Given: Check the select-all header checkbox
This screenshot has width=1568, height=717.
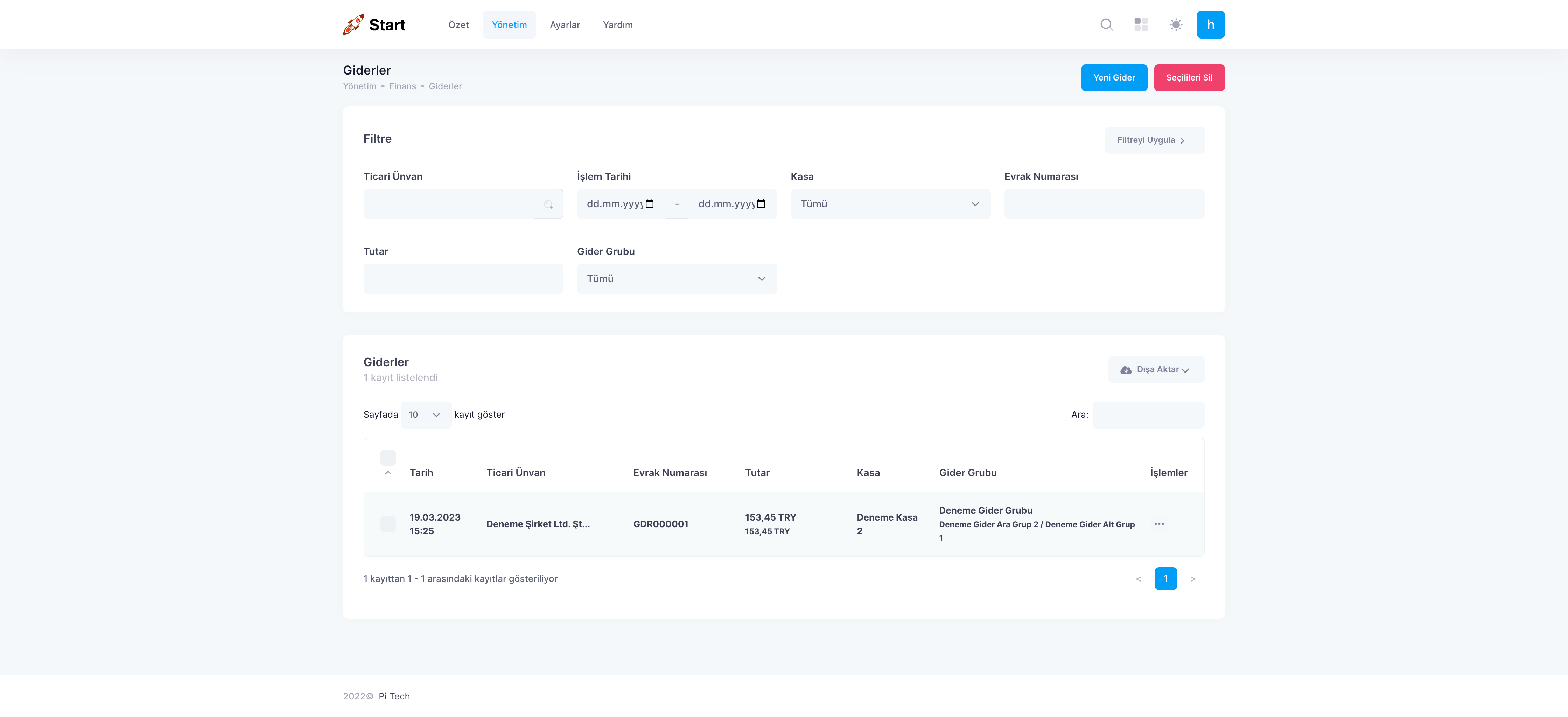Looking at the screenshot, I should 388,457.
